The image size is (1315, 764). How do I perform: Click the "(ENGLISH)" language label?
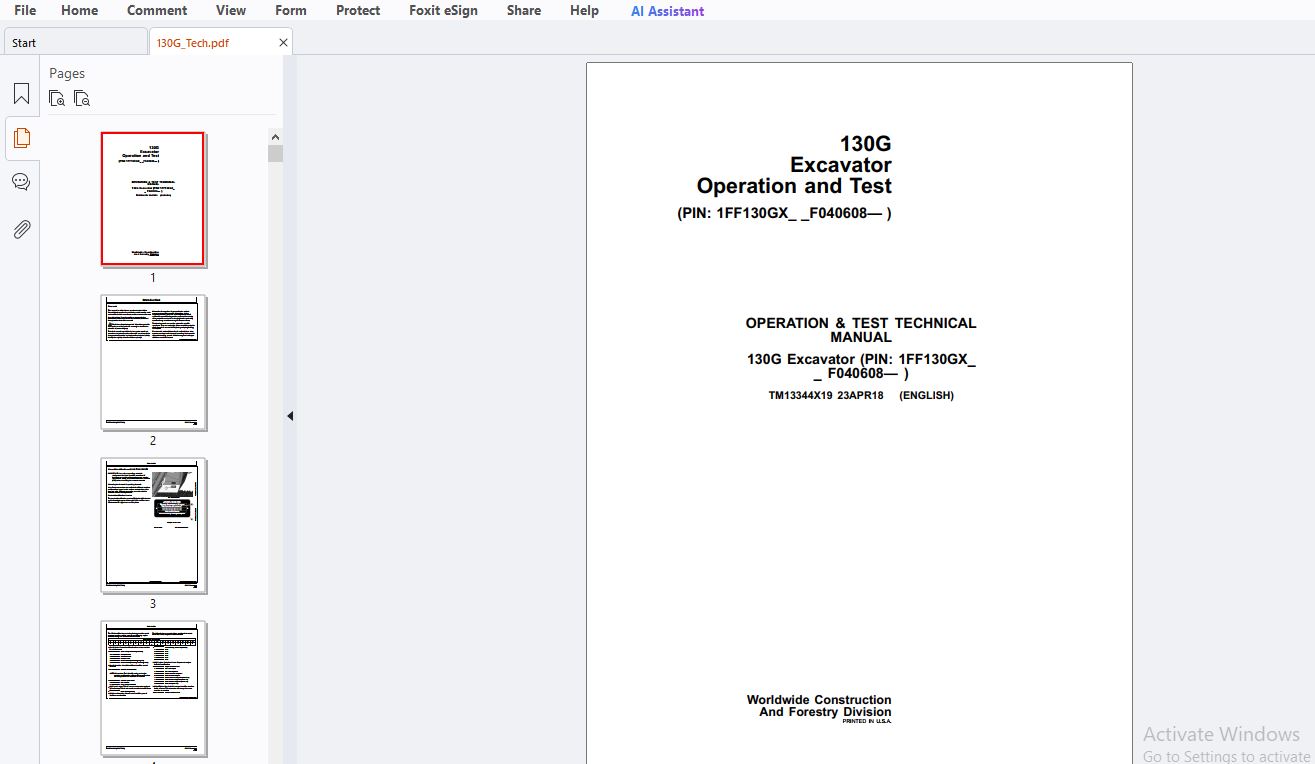coord(926,395)
